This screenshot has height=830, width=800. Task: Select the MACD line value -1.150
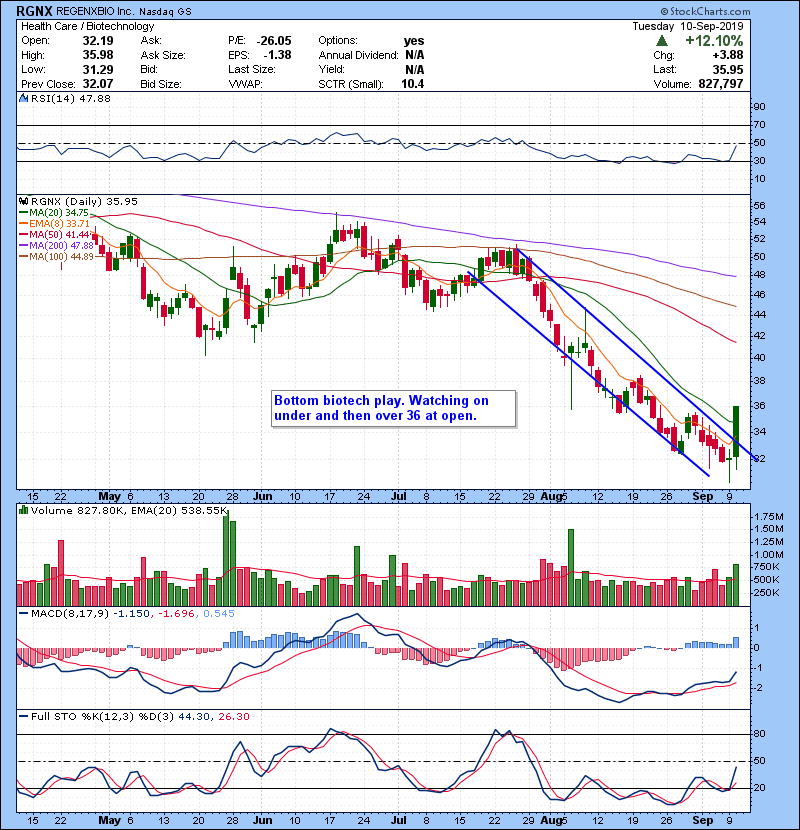point(131,614)
